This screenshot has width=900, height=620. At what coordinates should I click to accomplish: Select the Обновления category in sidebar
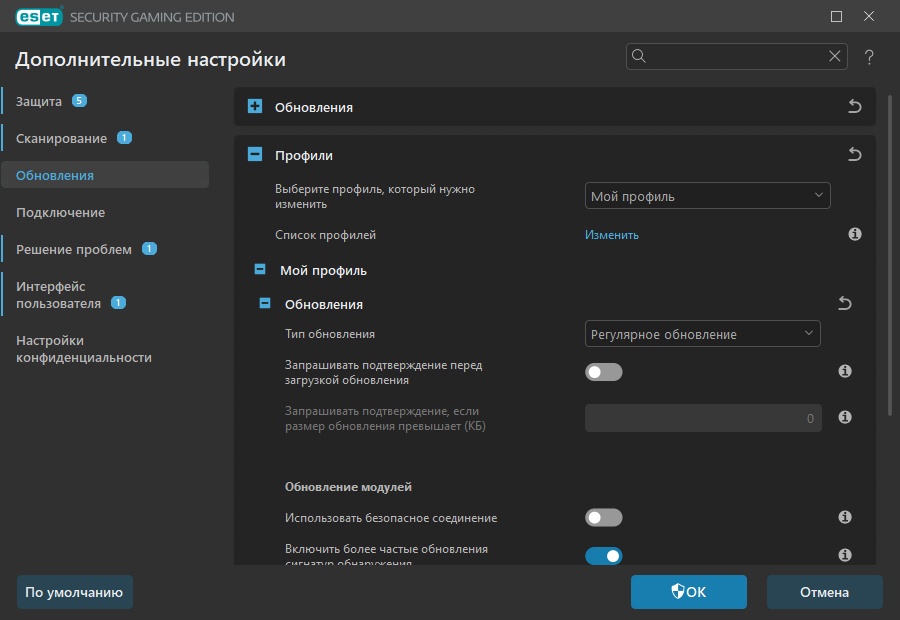tap(105, 175)
